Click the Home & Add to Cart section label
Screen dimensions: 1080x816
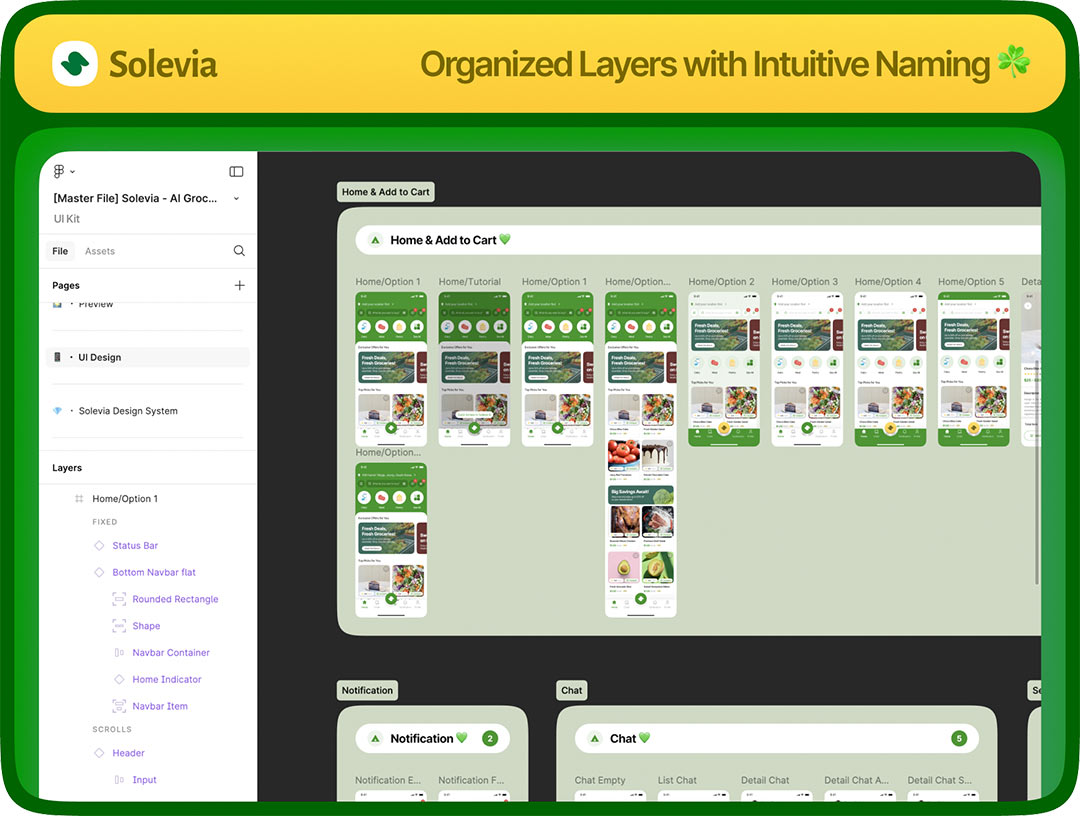385,192
